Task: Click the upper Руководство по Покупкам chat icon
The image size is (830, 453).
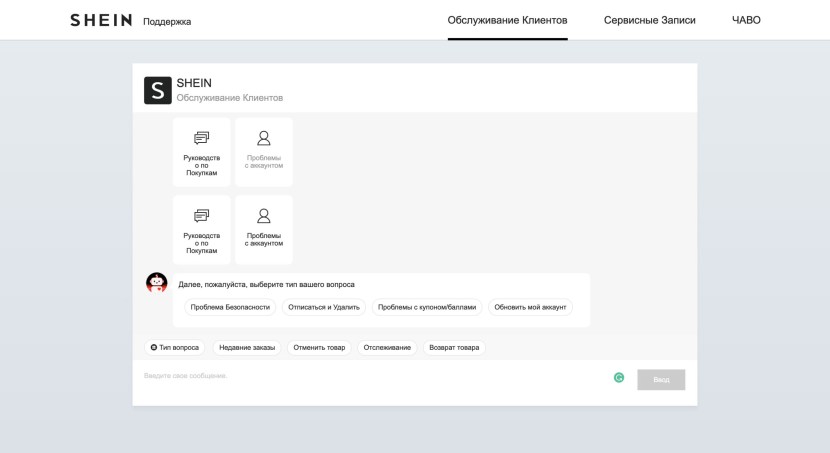Action: pos(201,138)
